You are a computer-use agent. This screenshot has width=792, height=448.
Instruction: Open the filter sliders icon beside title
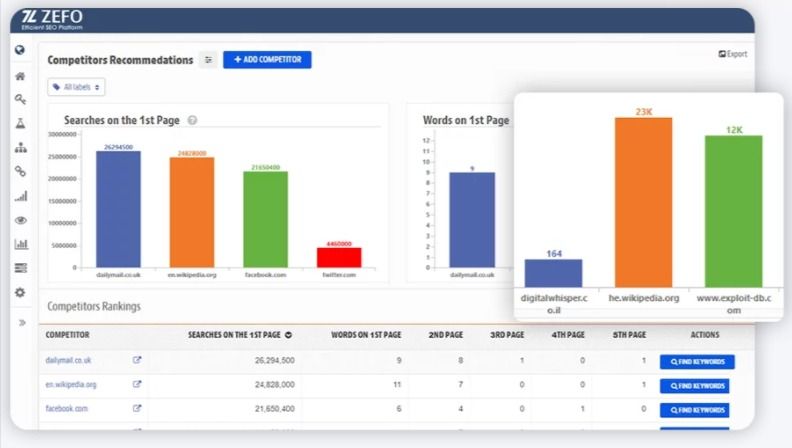pyautogui.click(x=208, y=60)
